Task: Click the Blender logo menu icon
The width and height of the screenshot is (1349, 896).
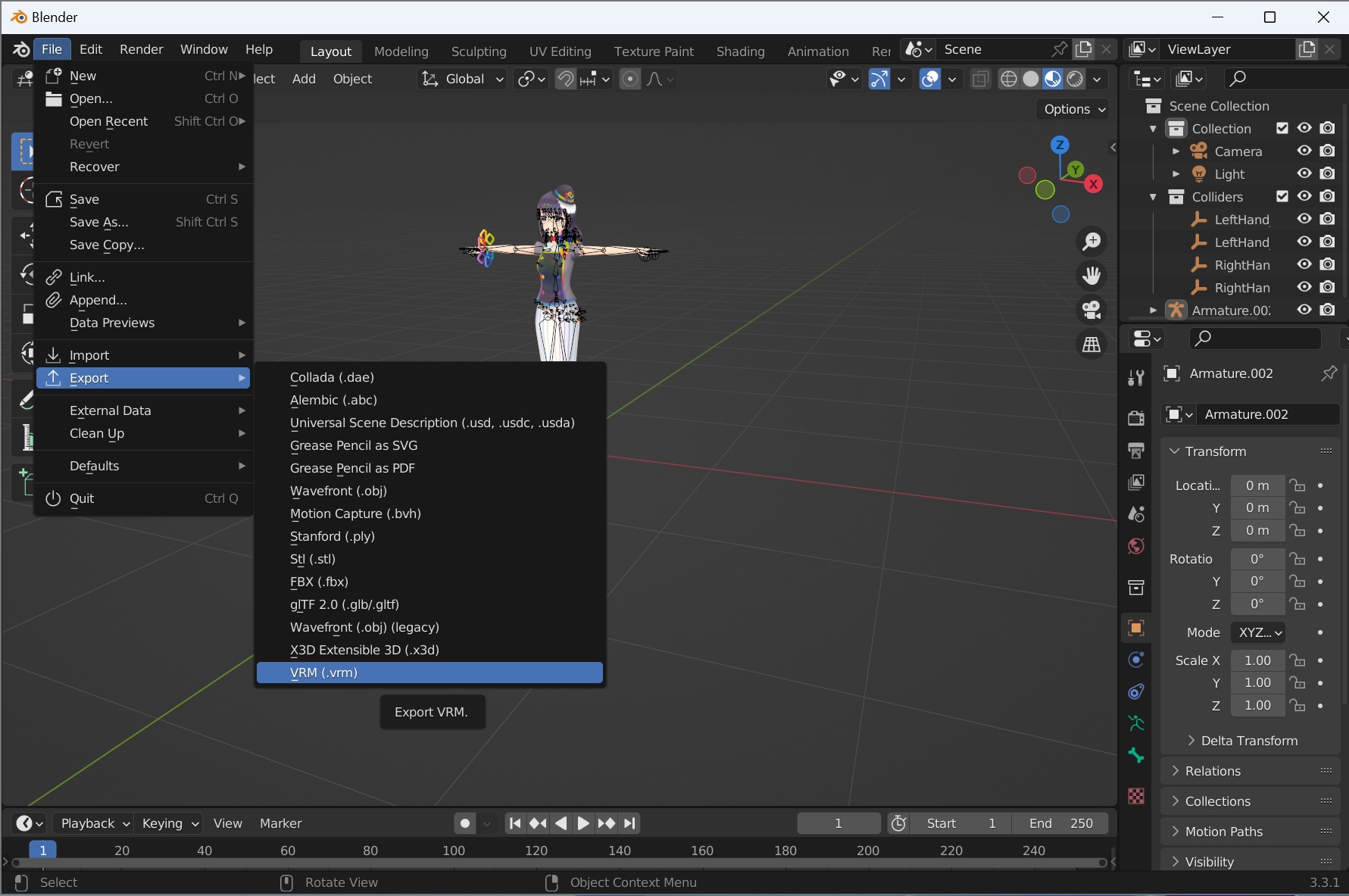Action: (20, 49)
